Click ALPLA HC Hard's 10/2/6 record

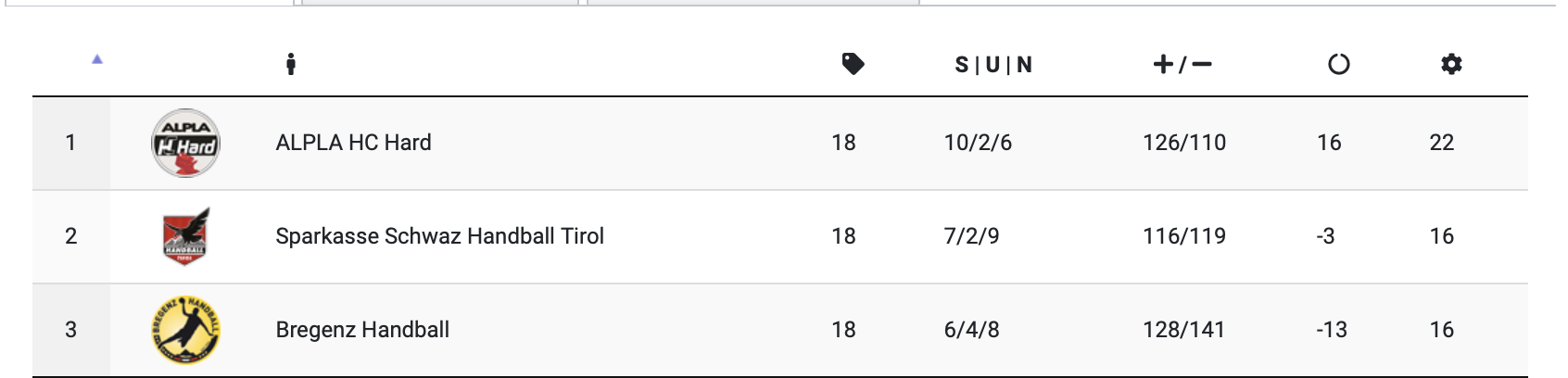click(x=978, y=143)
